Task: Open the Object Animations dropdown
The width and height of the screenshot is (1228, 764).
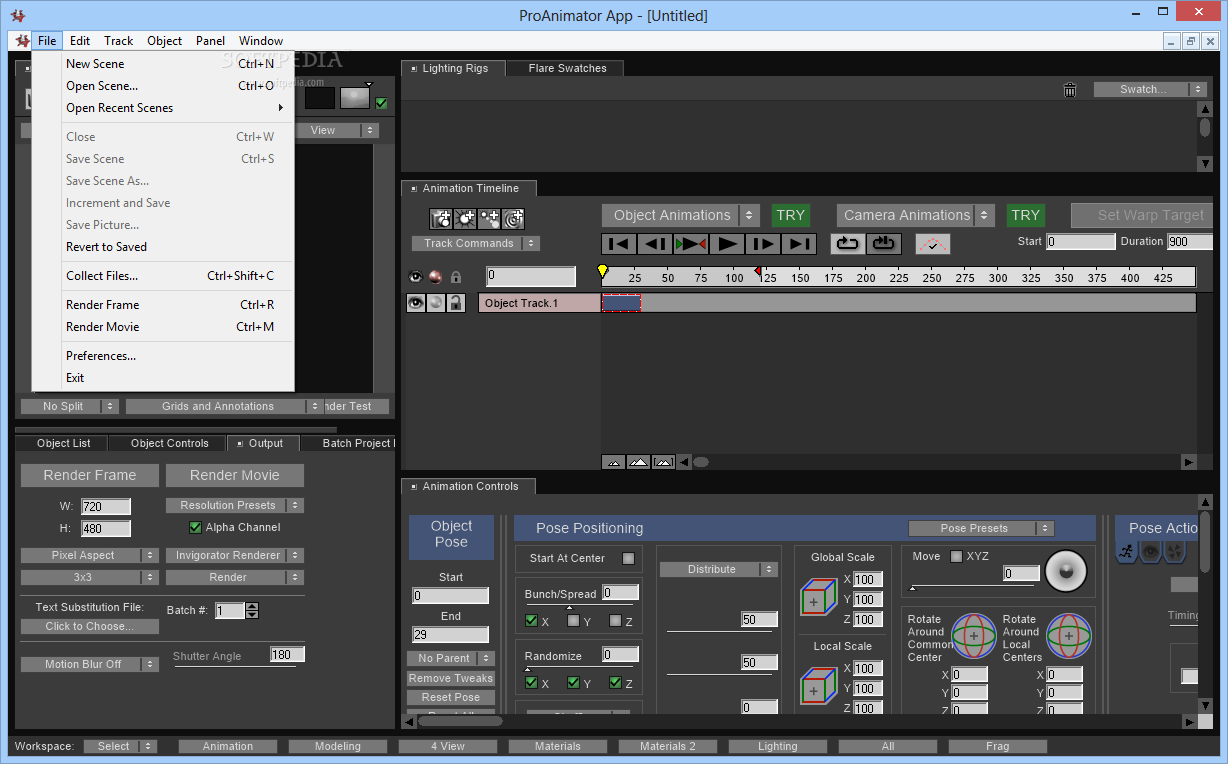Action: pyautogui.click(x=682, y=215)
